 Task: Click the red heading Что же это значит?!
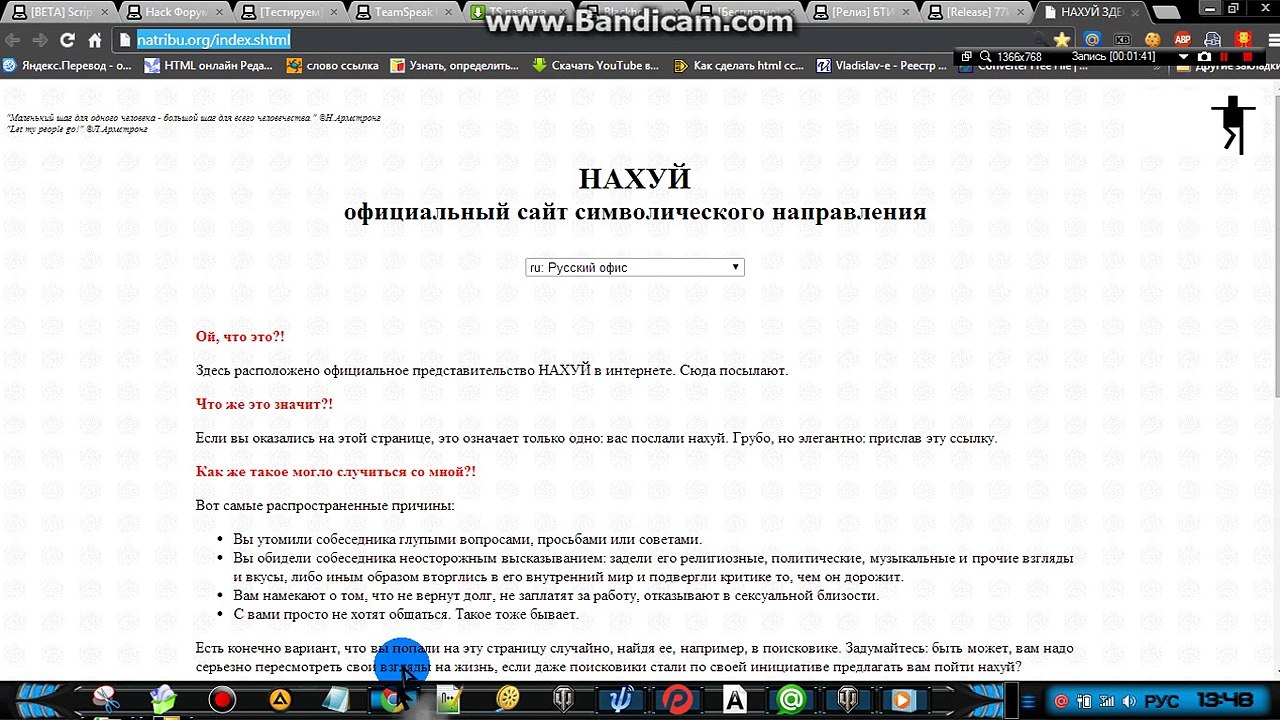[264, 404]
